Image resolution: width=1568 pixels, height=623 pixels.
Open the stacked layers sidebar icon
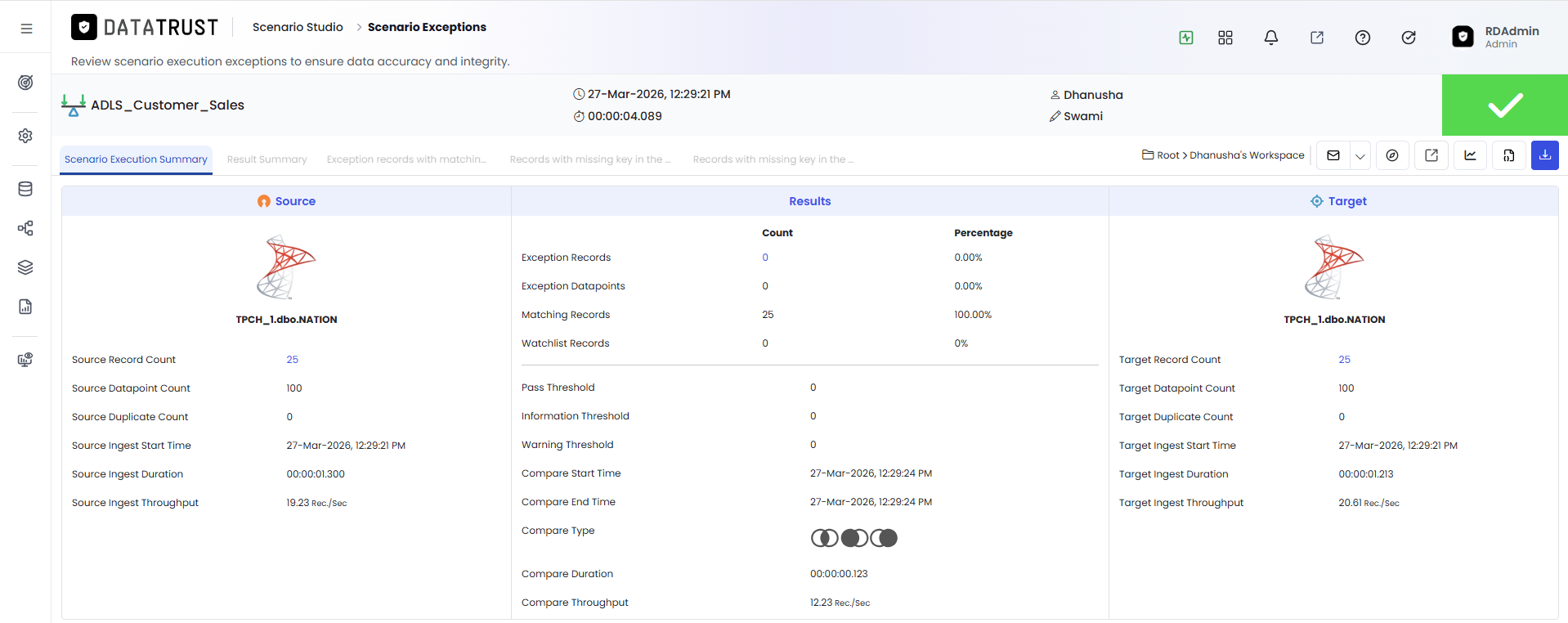(25, 267)
